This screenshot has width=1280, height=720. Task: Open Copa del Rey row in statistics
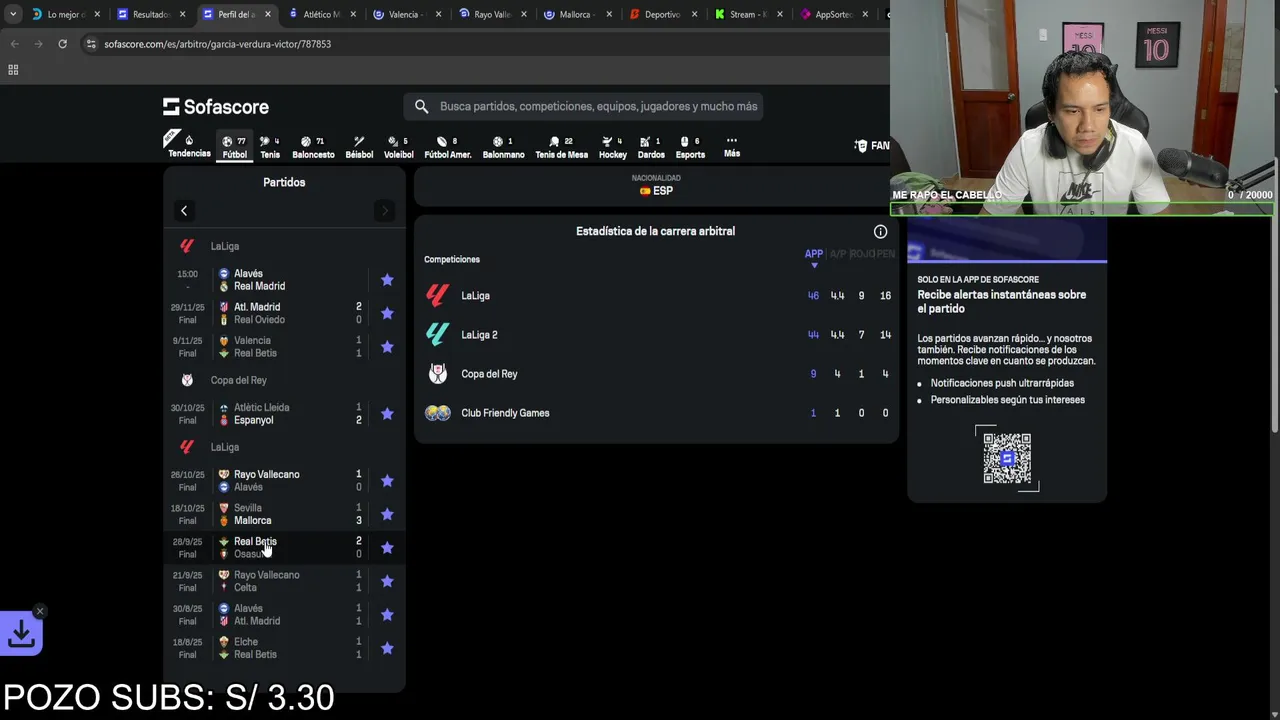(656, 374)
